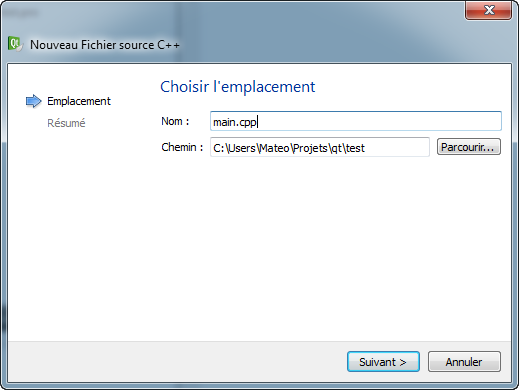This screenshot has height=390, width=519.
Task: Select the Résumé wizard step
Action: [66, 123]
